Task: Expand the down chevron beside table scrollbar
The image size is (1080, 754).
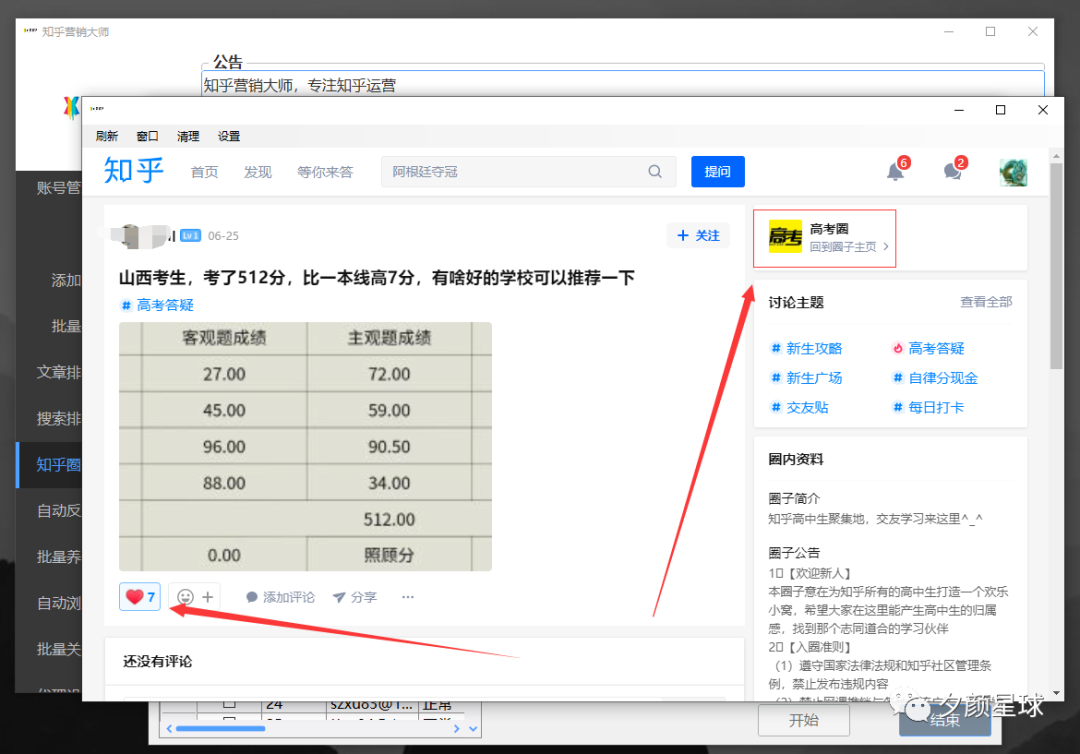Action: tap(473, 729)
